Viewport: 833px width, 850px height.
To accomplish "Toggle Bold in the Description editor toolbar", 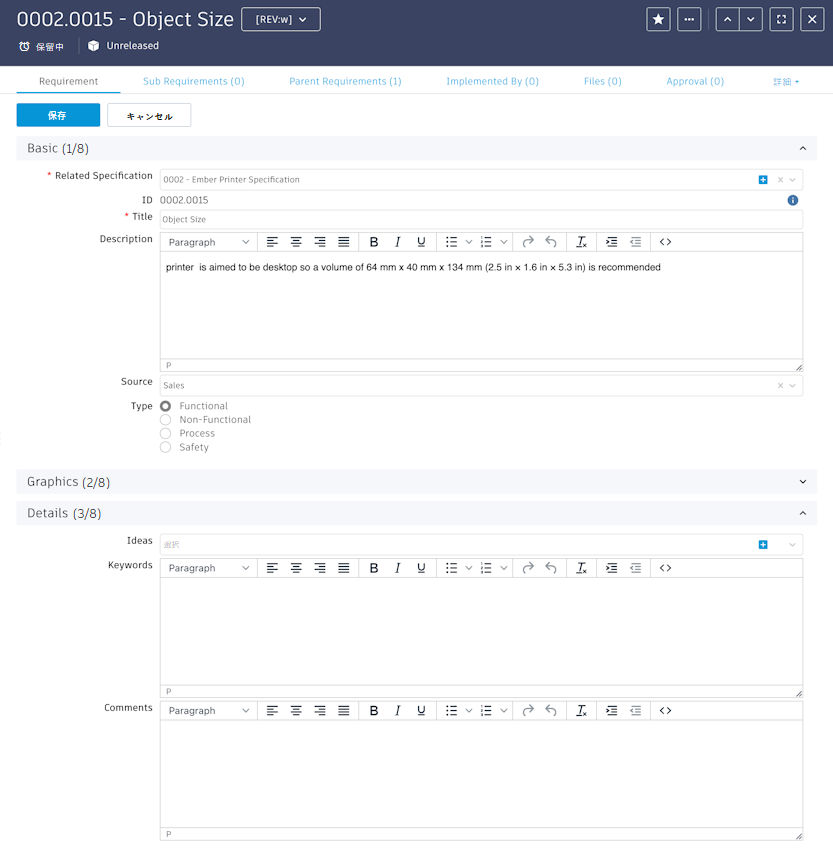I will (373, 242).
